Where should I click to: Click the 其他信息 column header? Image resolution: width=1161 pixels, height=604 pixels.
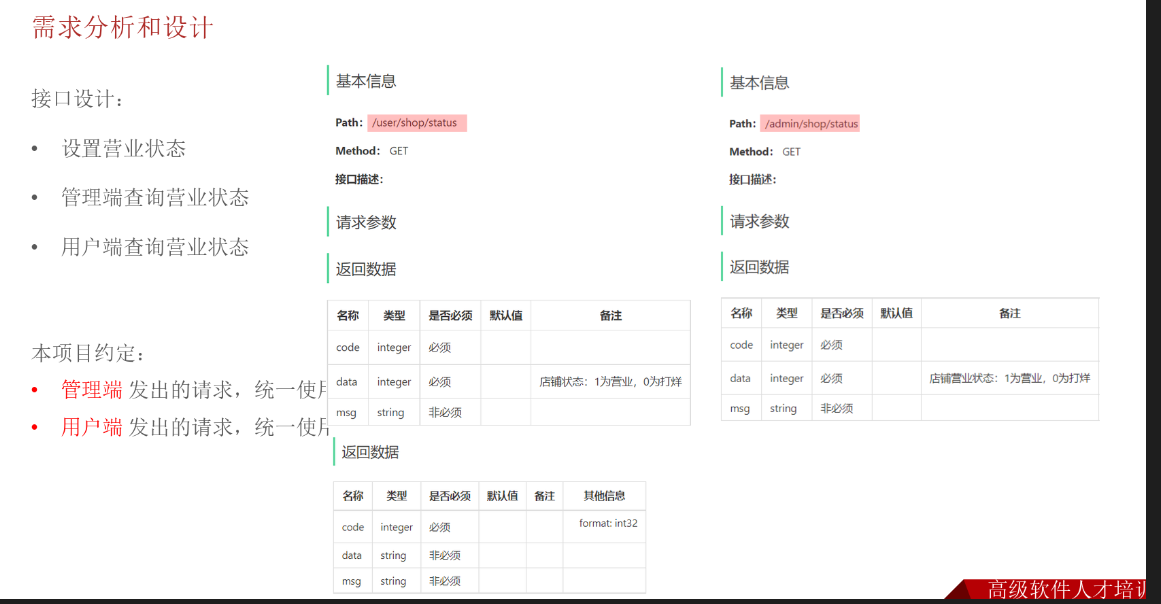[604, 496]
